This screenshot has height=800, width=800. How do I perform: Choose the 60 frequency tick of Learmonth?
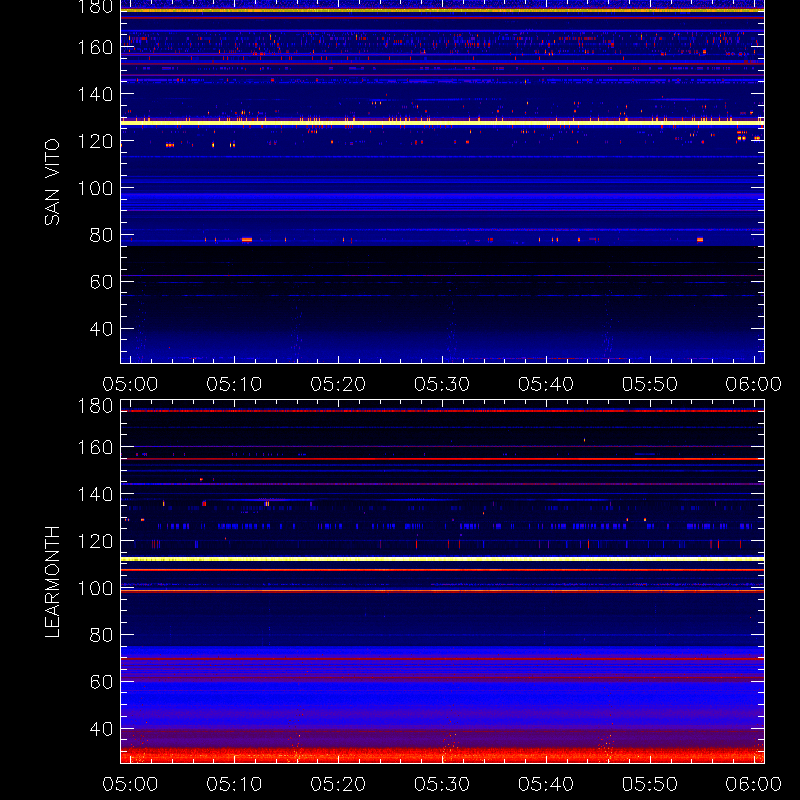102,682
